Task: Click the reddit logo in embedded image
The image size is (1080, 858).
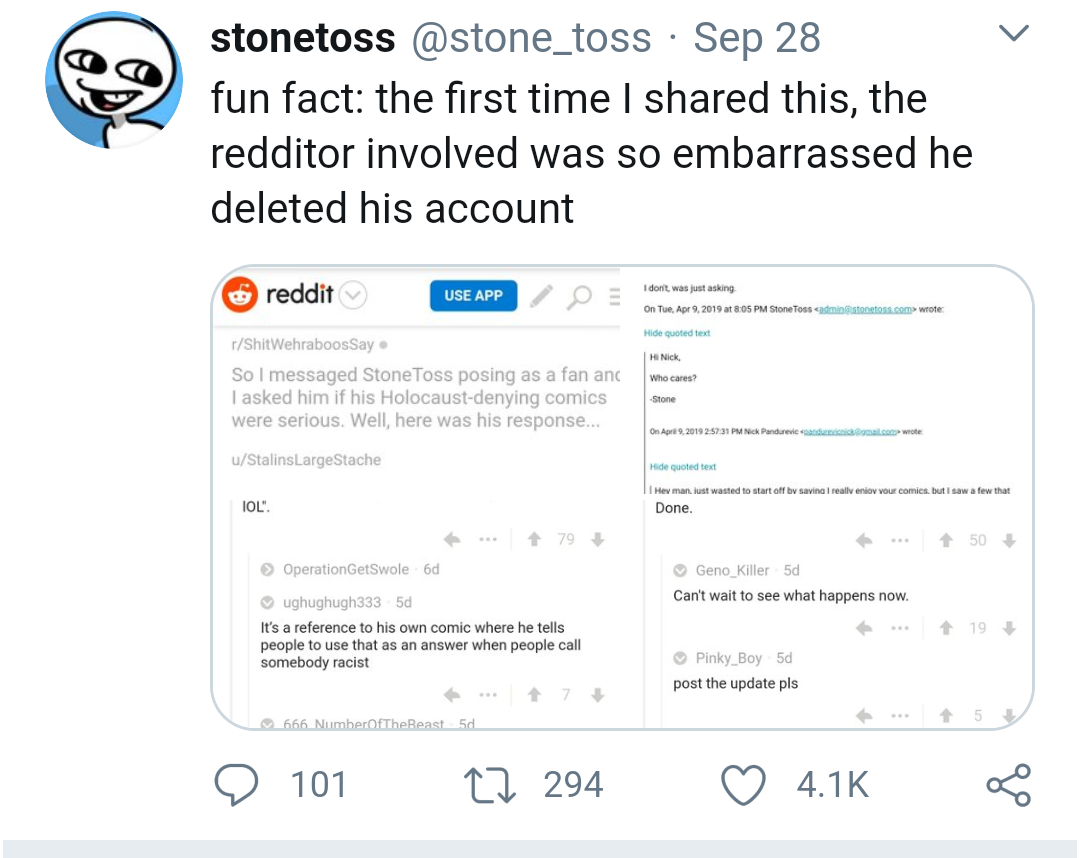Action: (240, 295)
